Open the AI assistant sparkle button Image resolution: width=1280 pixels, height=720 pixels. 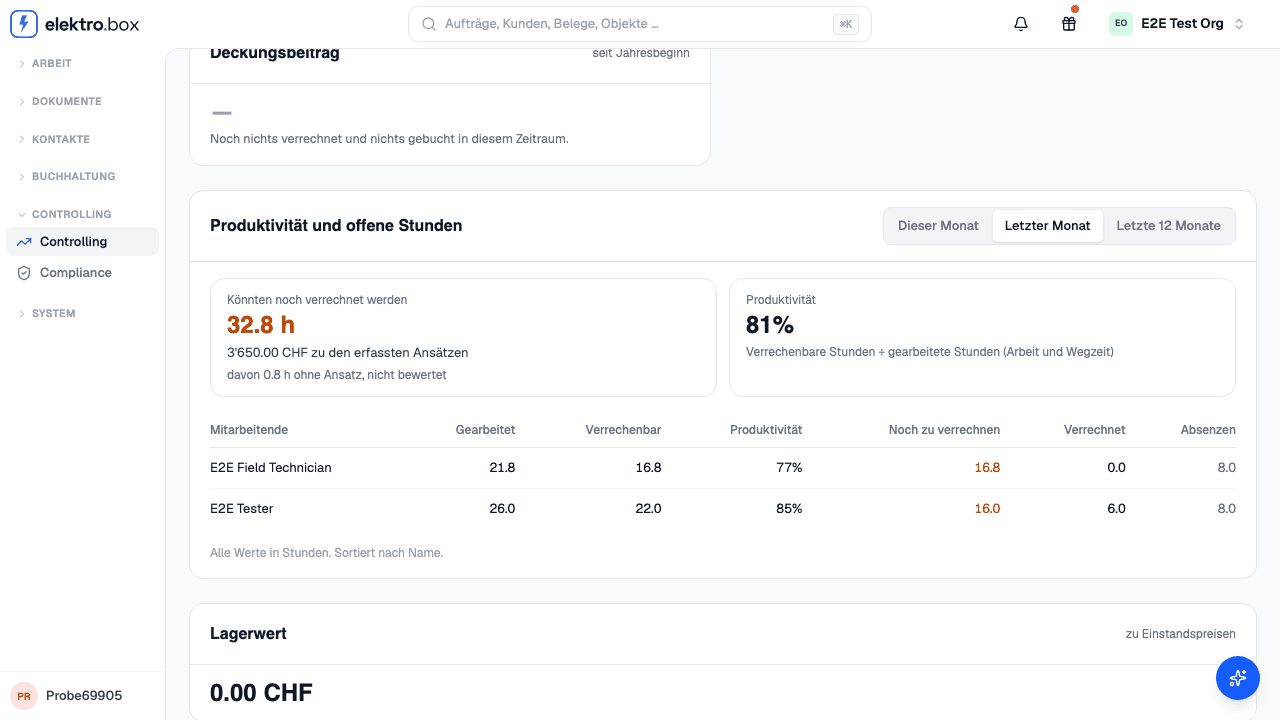pyautogui.click(x=1238, y=678)
